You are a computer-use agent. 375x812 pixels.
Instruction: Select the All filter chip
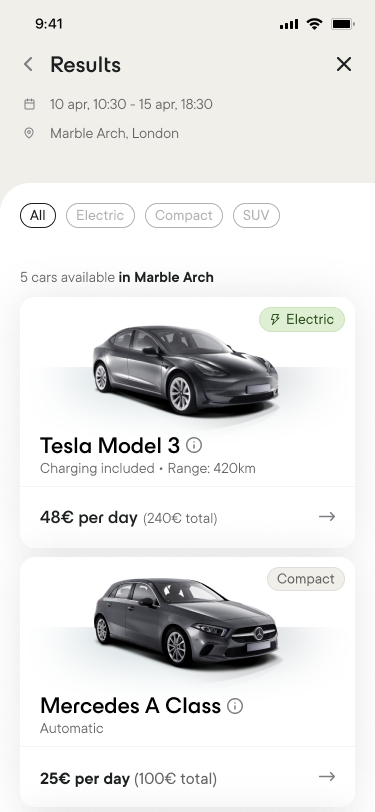pyautogui.click(x=38, y=215)
